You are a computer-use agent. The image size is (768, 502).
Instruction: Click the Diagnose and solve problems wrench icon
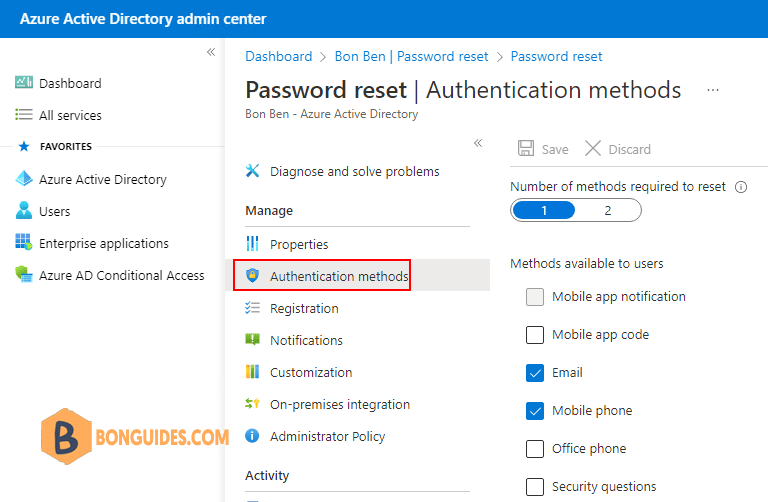tap(252, 171)
